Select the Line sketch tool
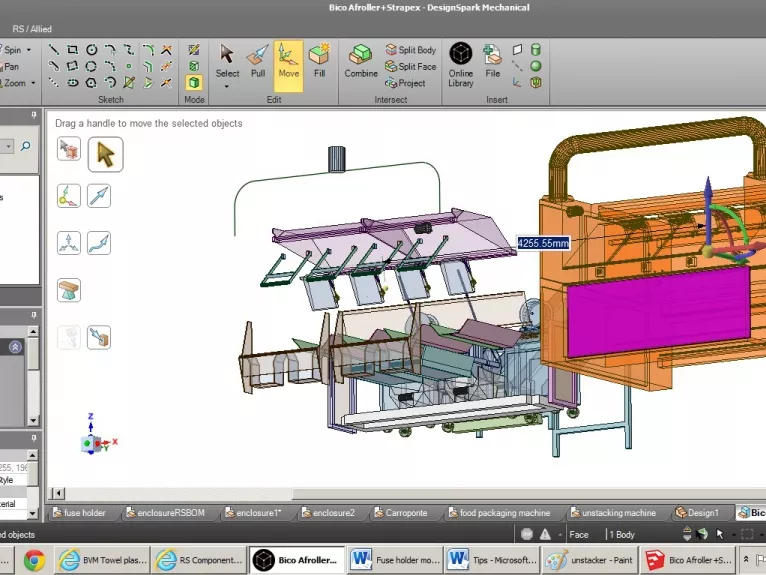This screenshot has height=575, width=766. (54, 49)
